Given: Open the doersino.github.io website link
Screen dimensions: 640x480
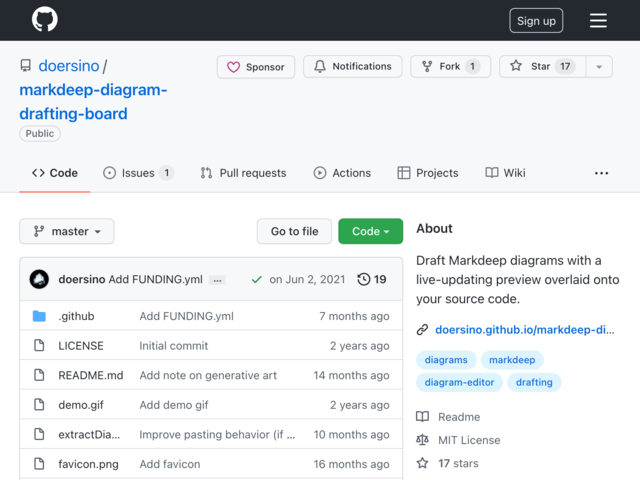Looking at the screenshot, I should pyautogui.click(x=524, y=330).
